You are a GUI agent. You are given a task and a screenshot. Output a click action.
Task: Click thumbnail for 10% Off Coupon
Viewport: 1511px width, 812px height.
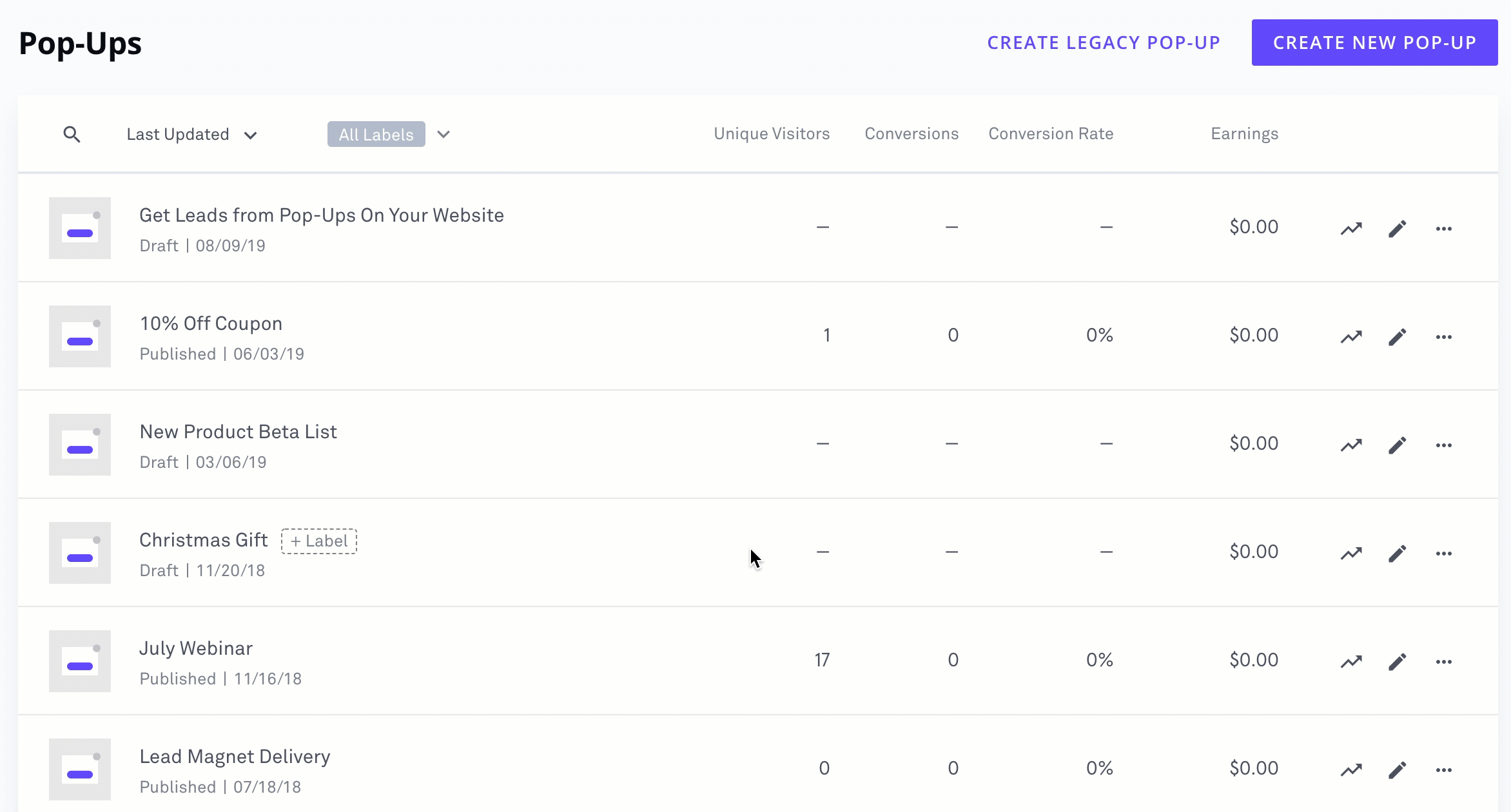click(80, 336)
